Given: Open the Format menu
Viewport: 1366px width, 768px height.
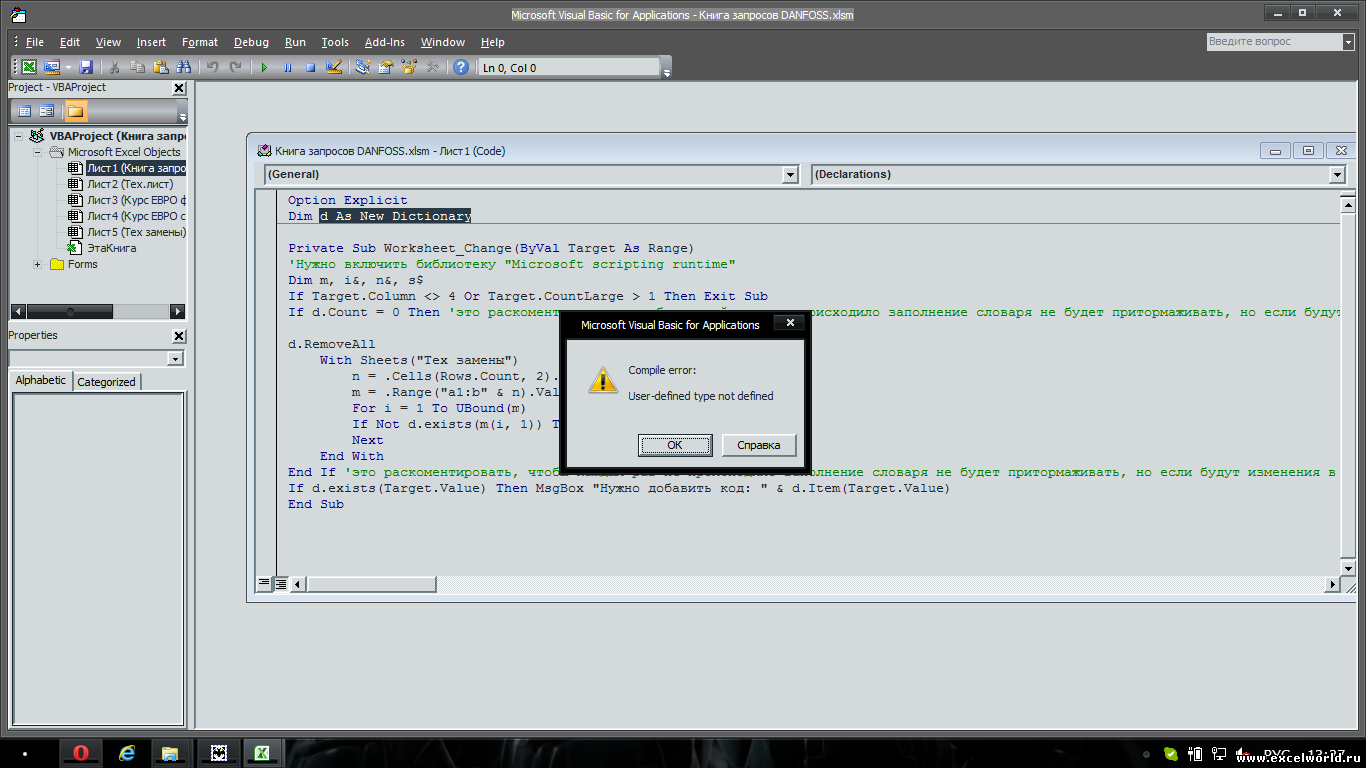Looking at the screenshot, I should pyautogui.click(x=200, y=42).
